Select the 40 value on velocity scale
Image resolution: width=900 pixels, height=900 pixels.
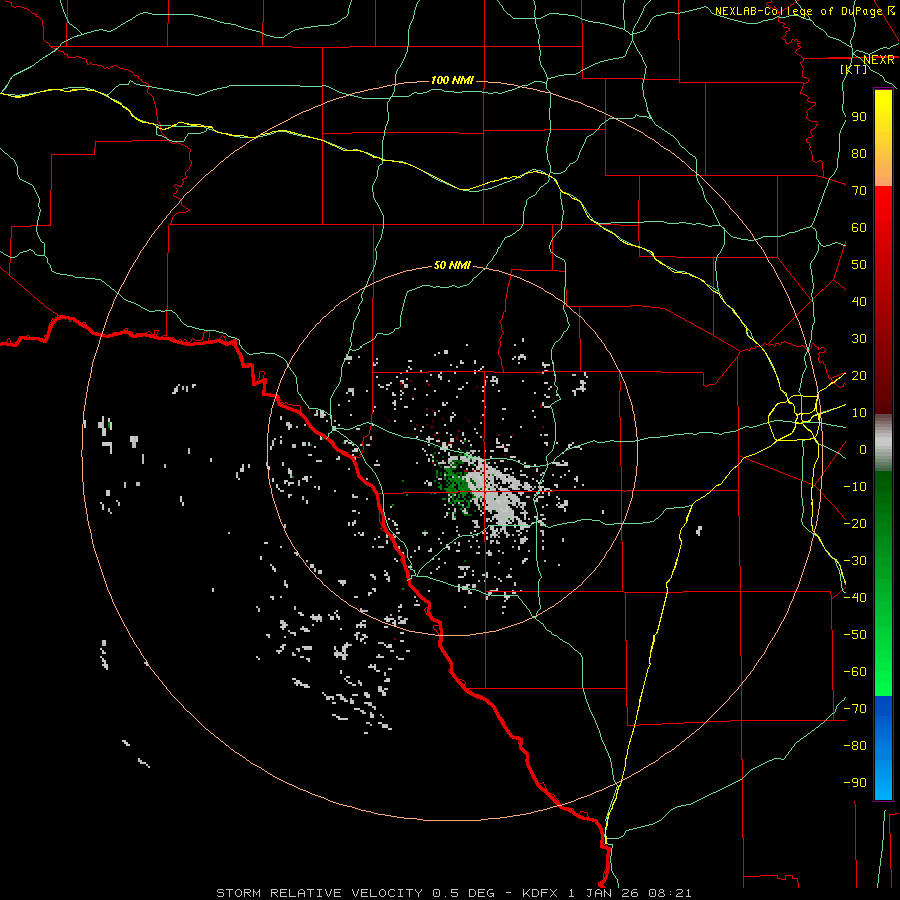pos(859,301)
